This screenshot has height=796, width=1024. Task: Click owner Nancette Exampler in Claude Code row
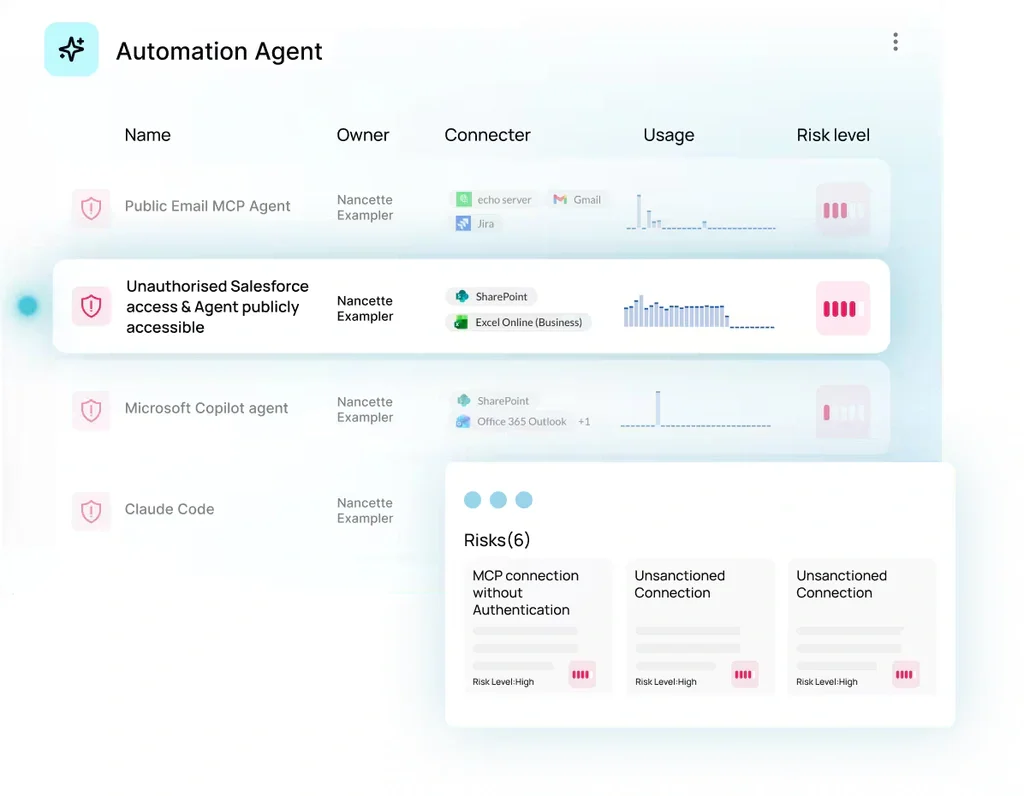[x=364, y=511]
